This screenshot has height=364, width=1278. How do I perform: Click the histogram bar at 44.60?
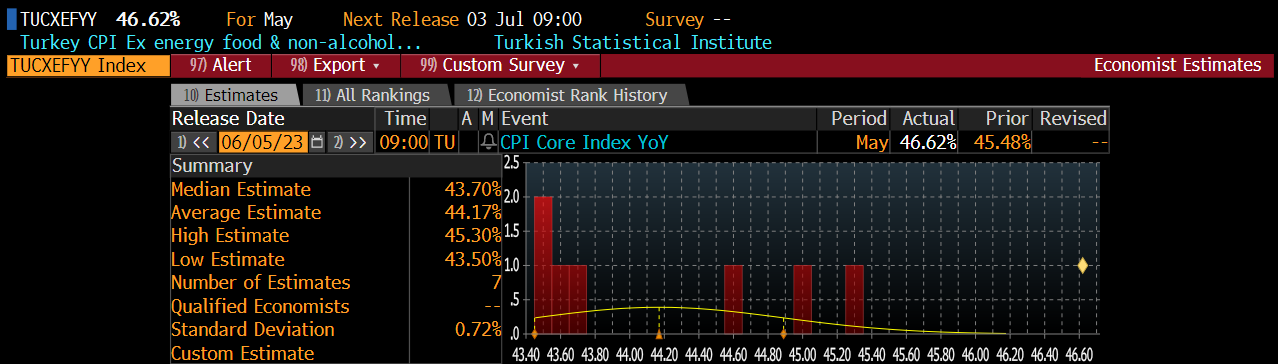pos(733,299)
